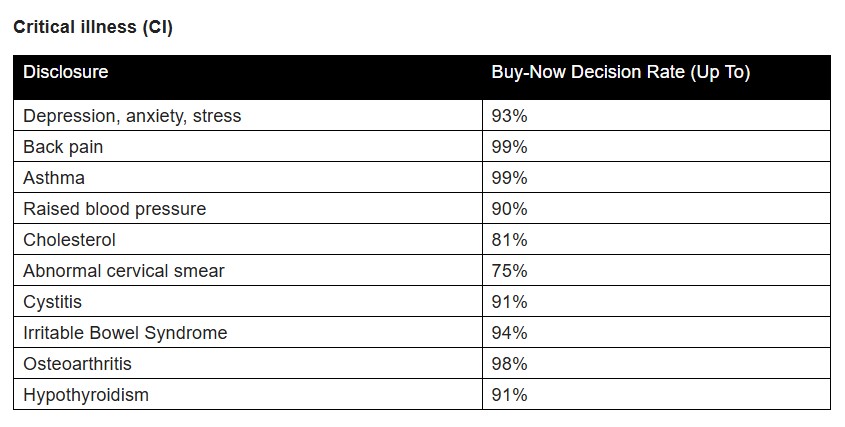The image size is (845, 427).
Task: Click the Raised blood pressure cell
Action: [x=114, y=209]
